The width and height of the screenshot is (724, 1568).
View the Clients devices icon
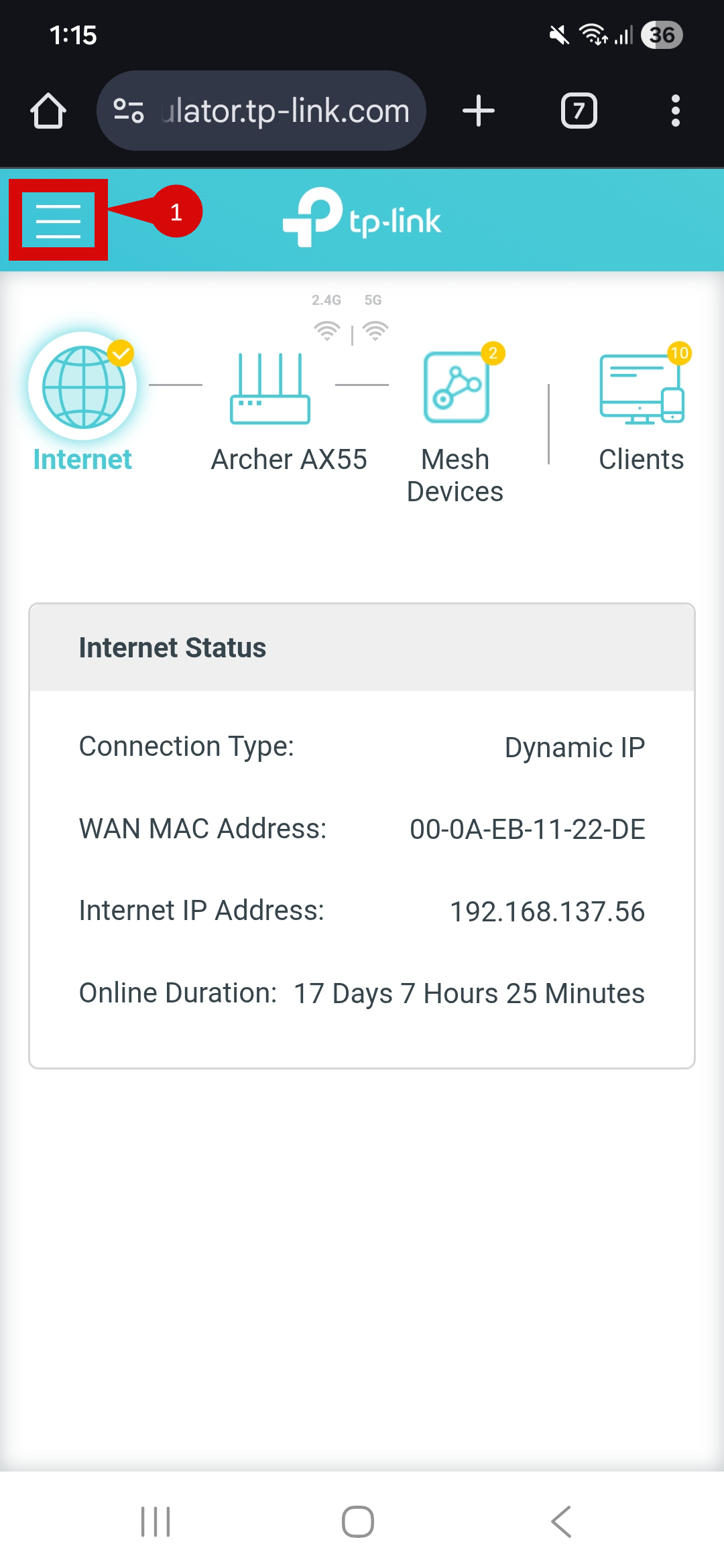pos(642,389)
